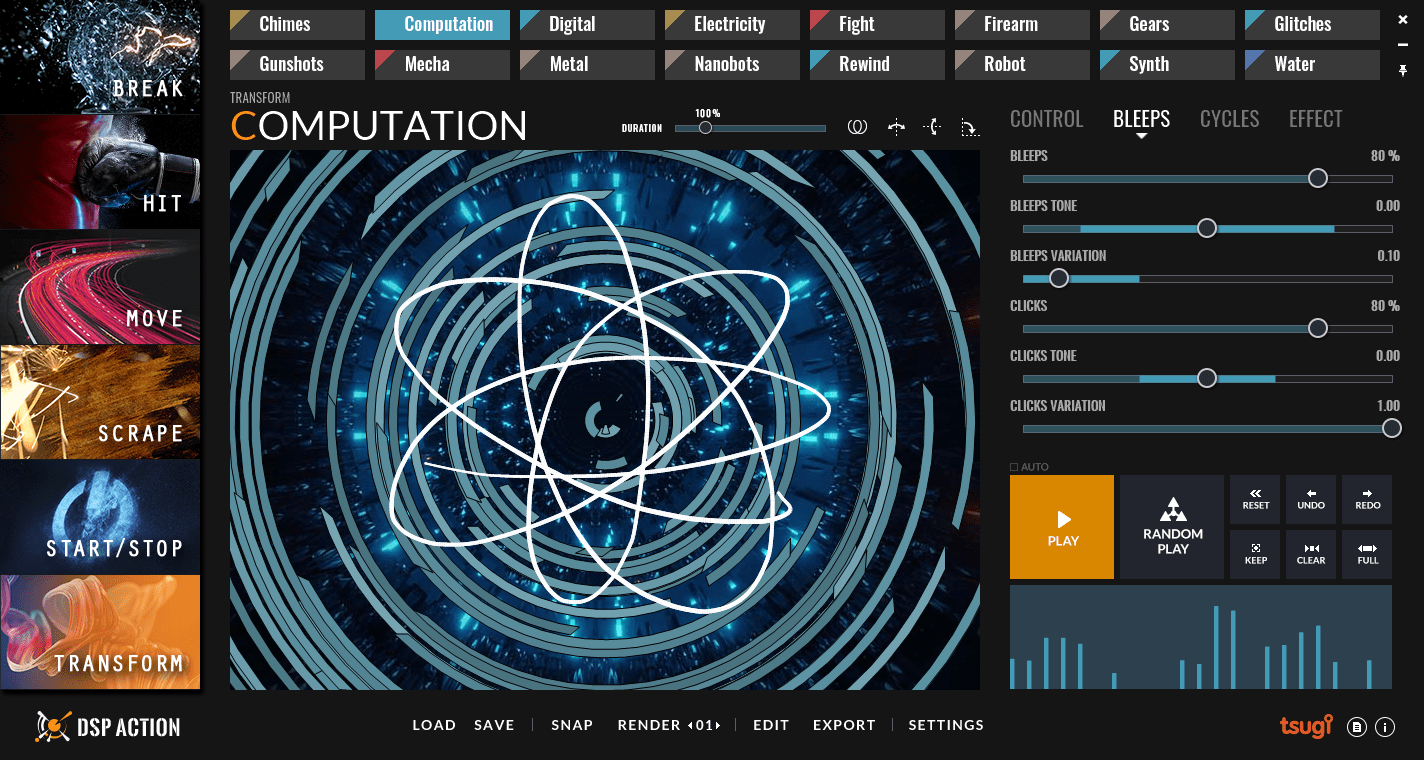The image size is (1424, 760).
Task: Choose the Nanobots preset
Action: pyautogui.click(x=732, y=64)
